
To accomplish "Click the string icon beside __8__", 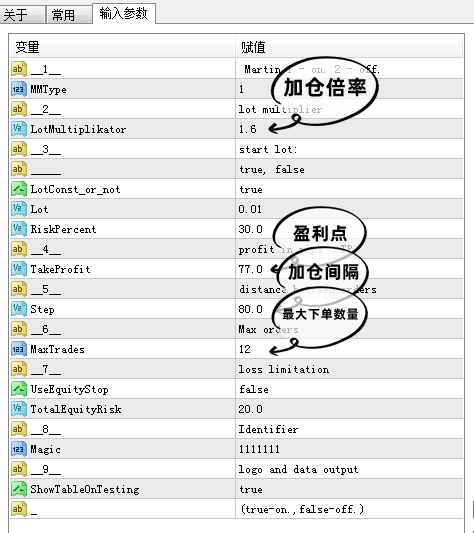I will click(19, 429).
